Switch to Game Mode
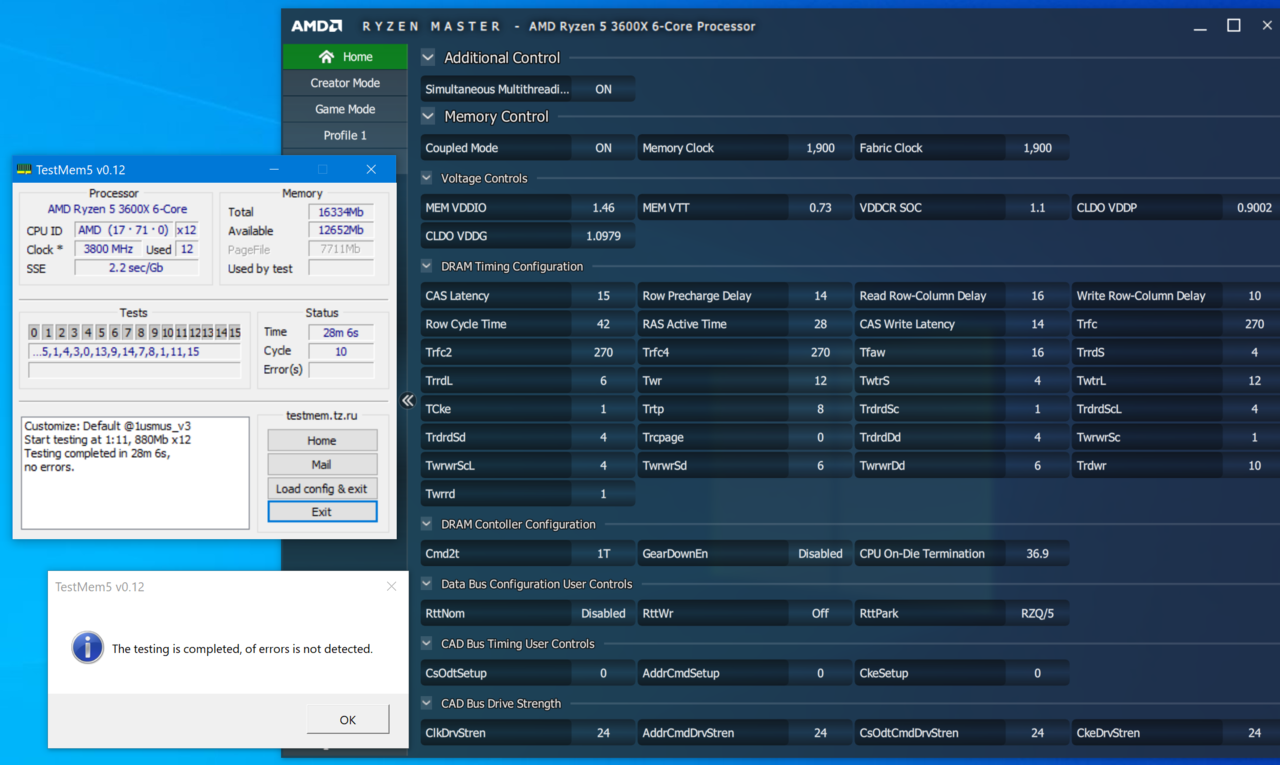This screenshot has width=1280, height=765. click(x=345, y=109)
